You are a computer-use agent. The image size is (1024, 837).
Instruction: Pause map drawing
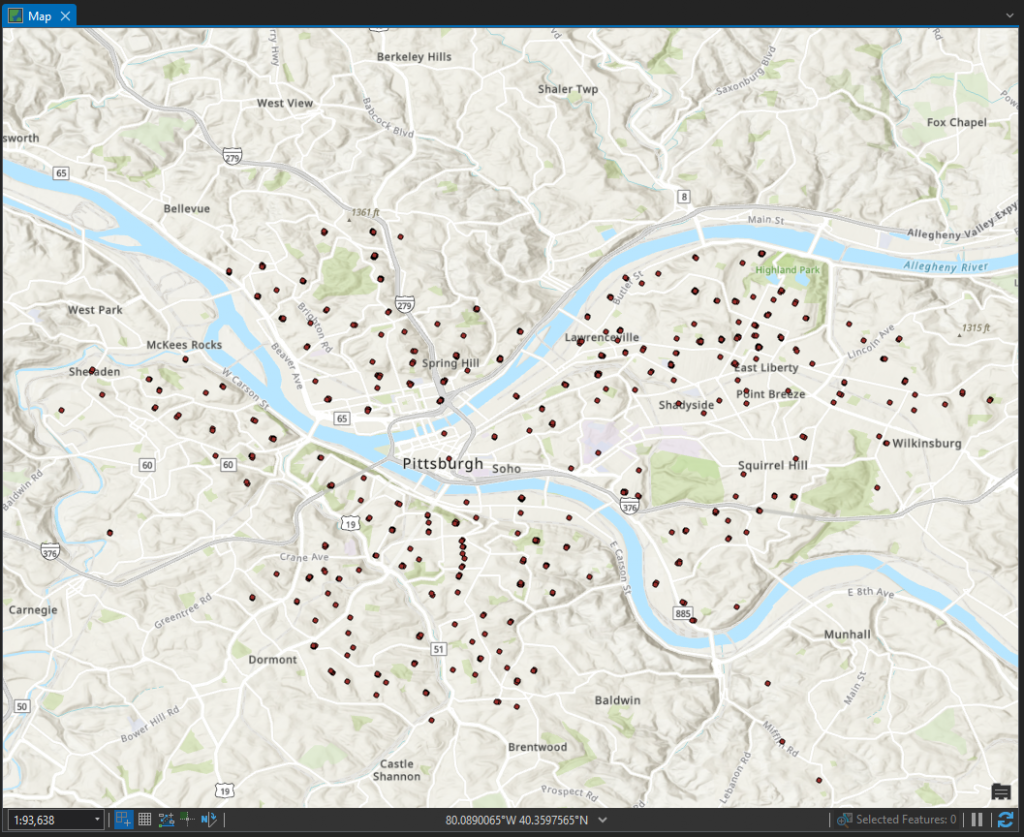[977, 820]
